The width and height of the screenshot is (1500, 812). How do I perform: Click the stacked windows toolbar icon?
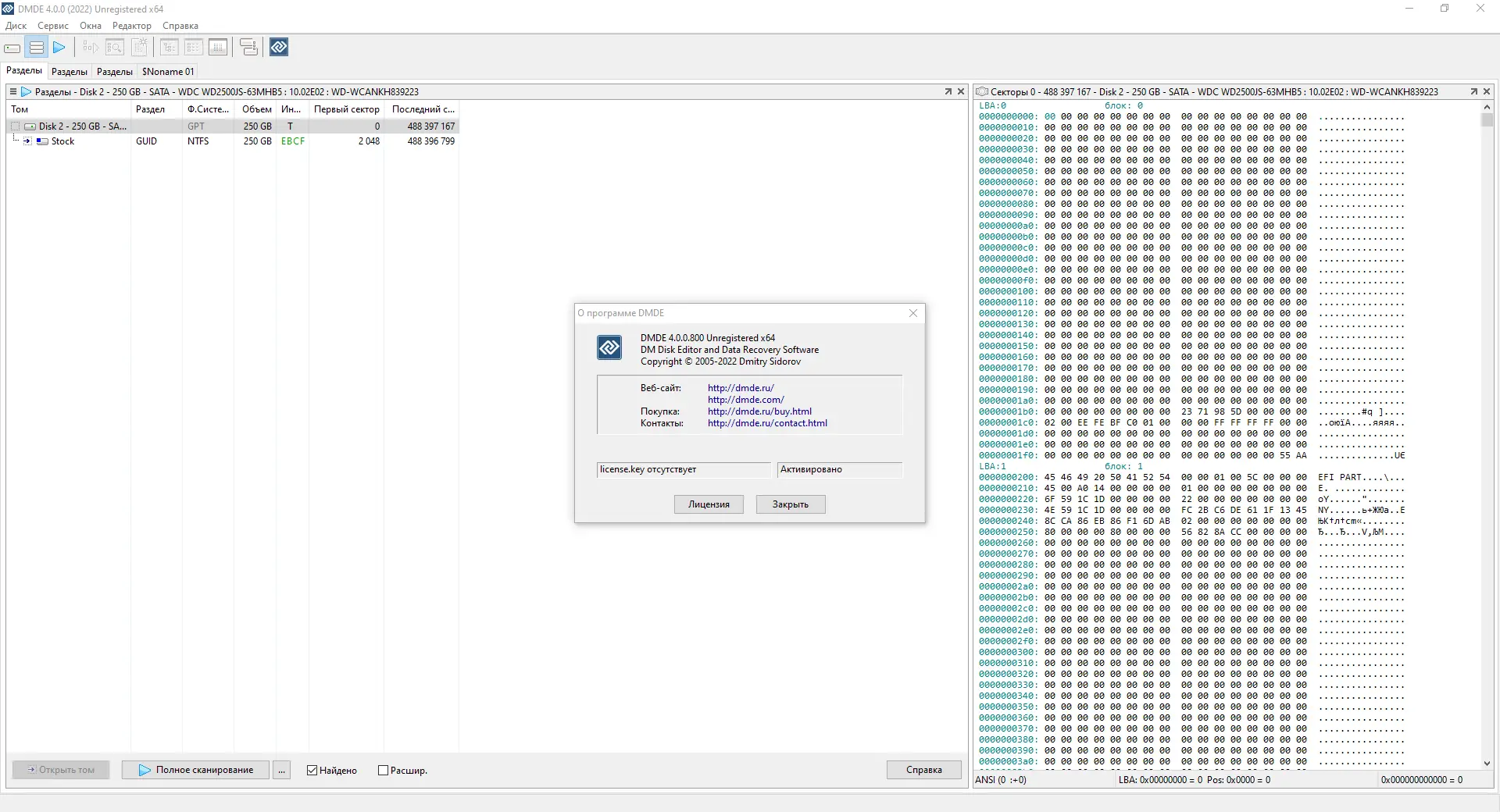coord(248,48)
